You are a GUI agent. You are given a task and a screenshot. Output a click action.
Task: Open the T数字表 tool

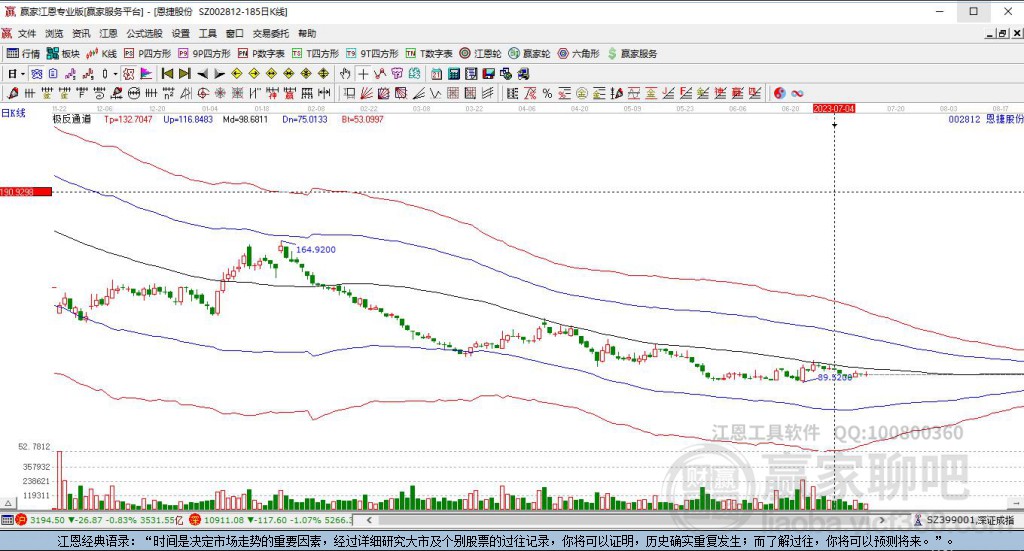tap(429, 54)
